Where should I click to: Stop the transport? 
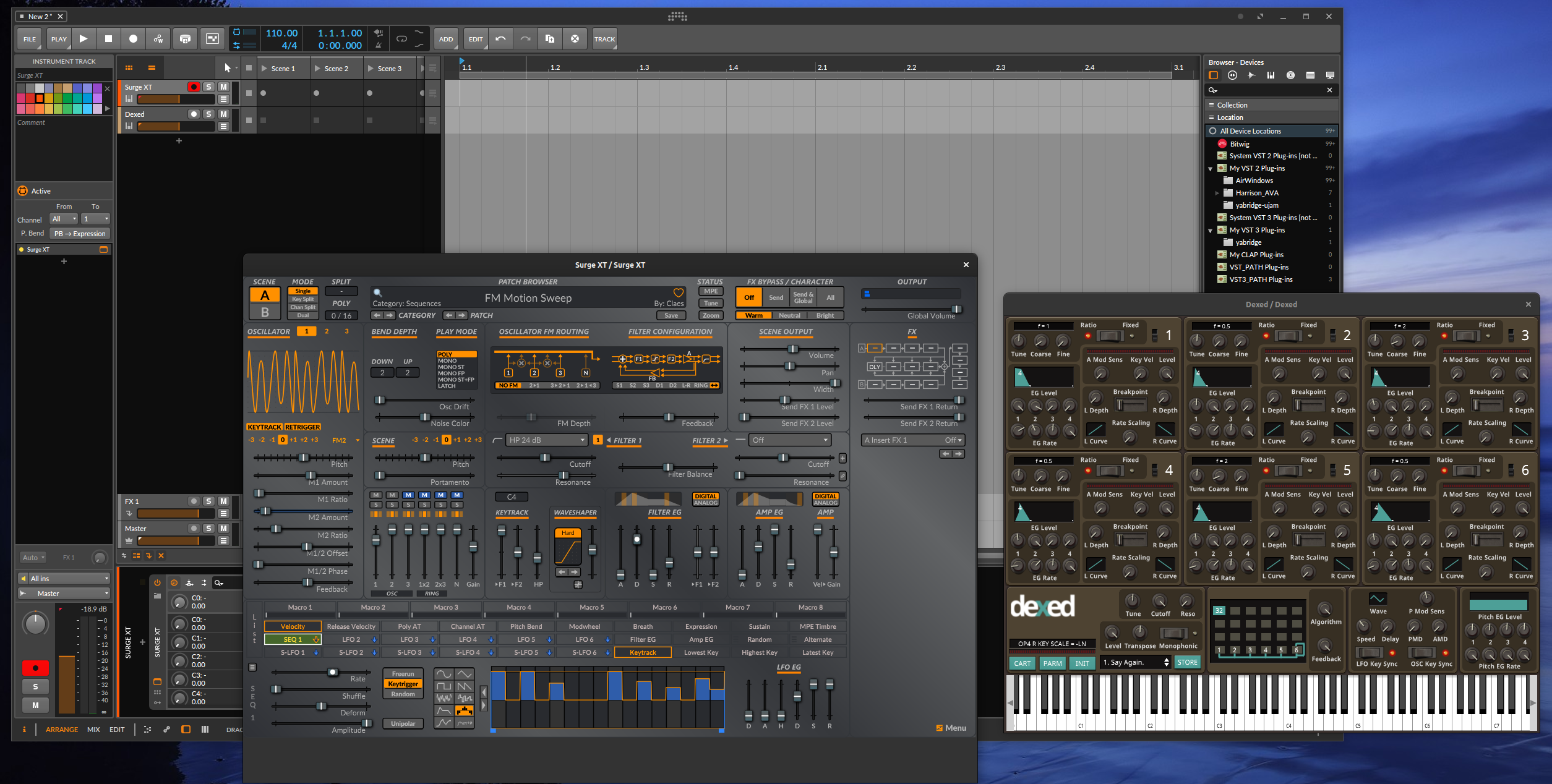[x=108, y=39]
